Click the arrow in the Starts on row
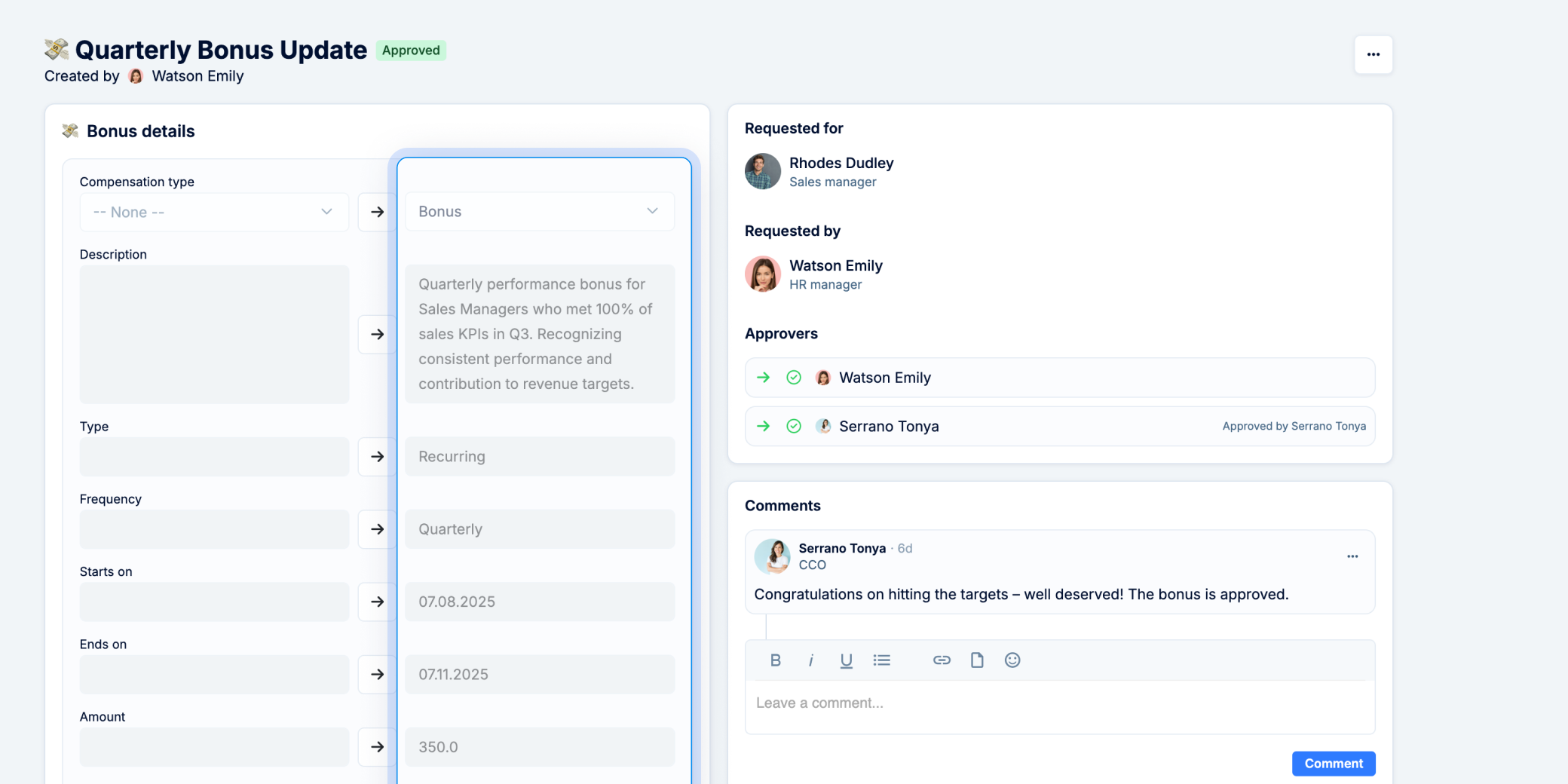The image size is (1568, 784). pyautogui.click(x=377, y=602)
